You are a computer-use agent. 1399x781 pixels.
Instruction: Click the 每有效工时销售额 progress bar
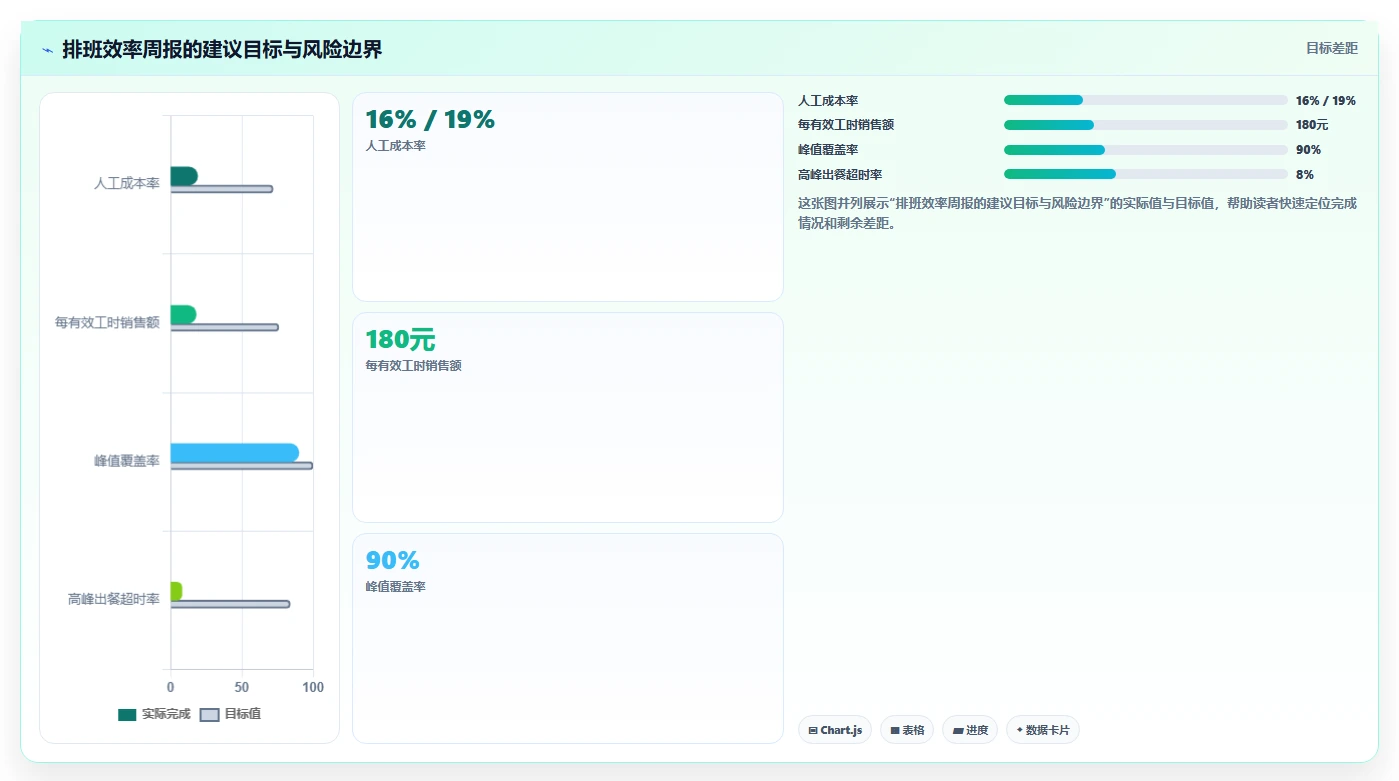pos(1145,125)
